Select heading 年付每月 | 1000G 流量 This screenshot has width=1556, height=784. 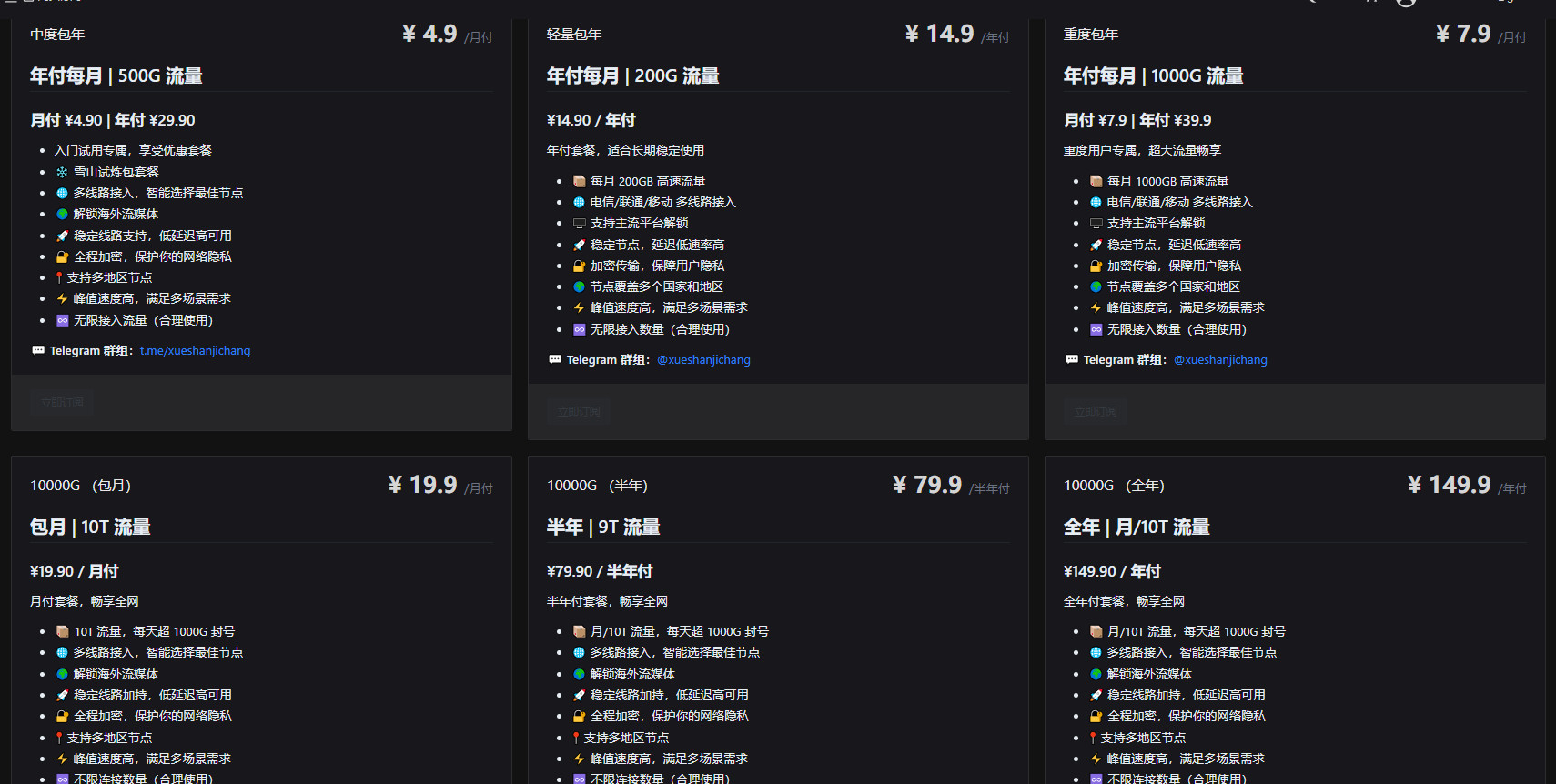(1154, 75)
